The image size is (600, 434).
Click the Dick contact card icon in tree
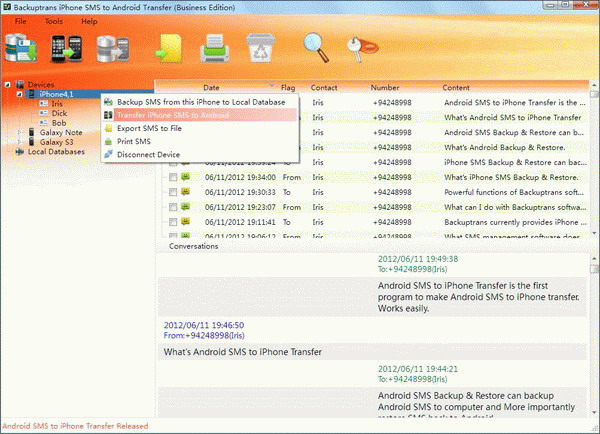(x=44, y=113)
